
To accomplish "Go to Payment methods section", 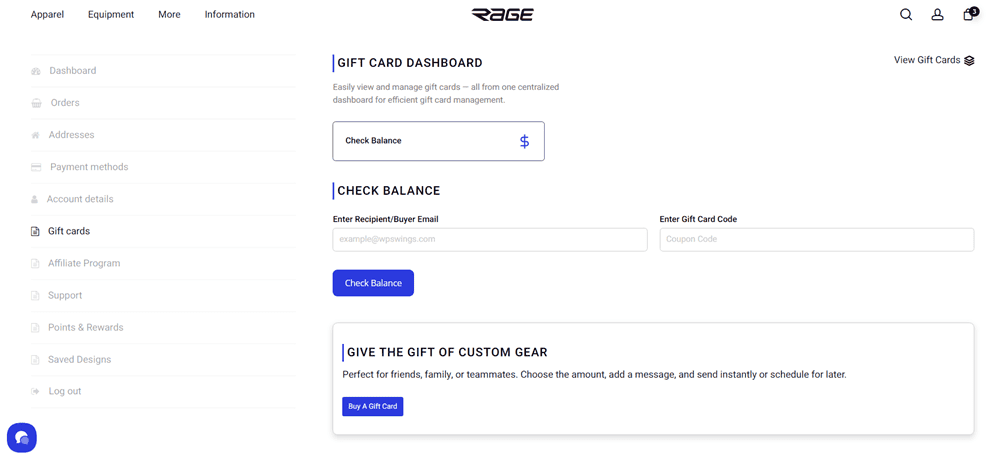I will 89,167.
